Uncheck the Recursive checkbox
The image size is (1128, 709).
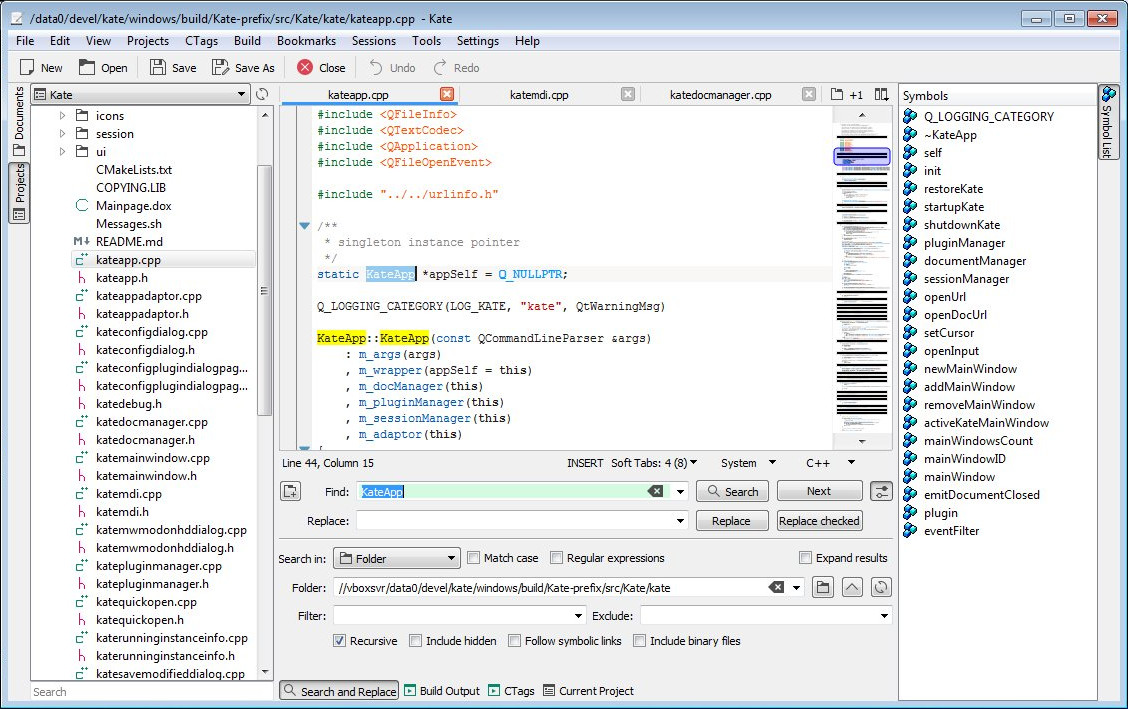(340, 641)
